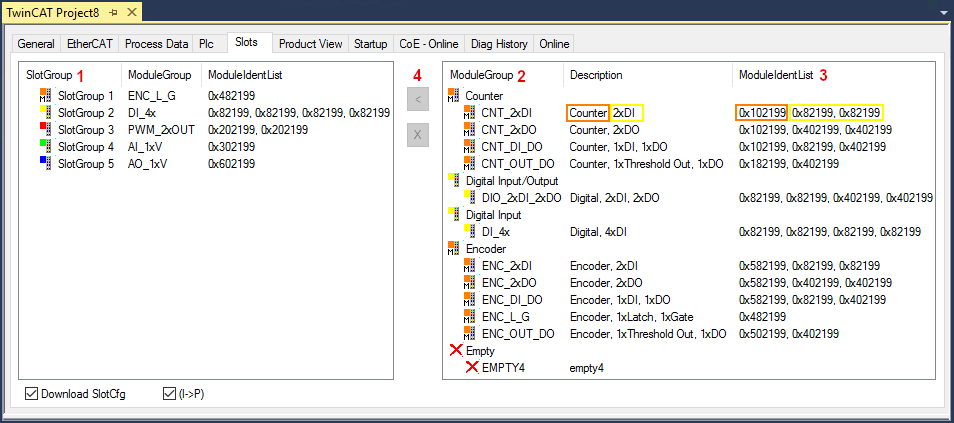Click the SlotGroup 4 green module icon
954x423 pixels.
click(44, 146)
